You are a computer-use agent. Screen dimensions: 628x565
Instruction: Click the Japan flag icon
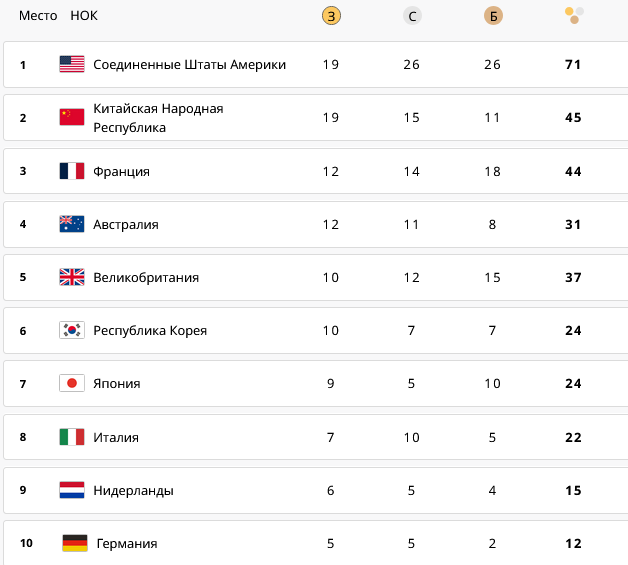(x=72, y=384)
